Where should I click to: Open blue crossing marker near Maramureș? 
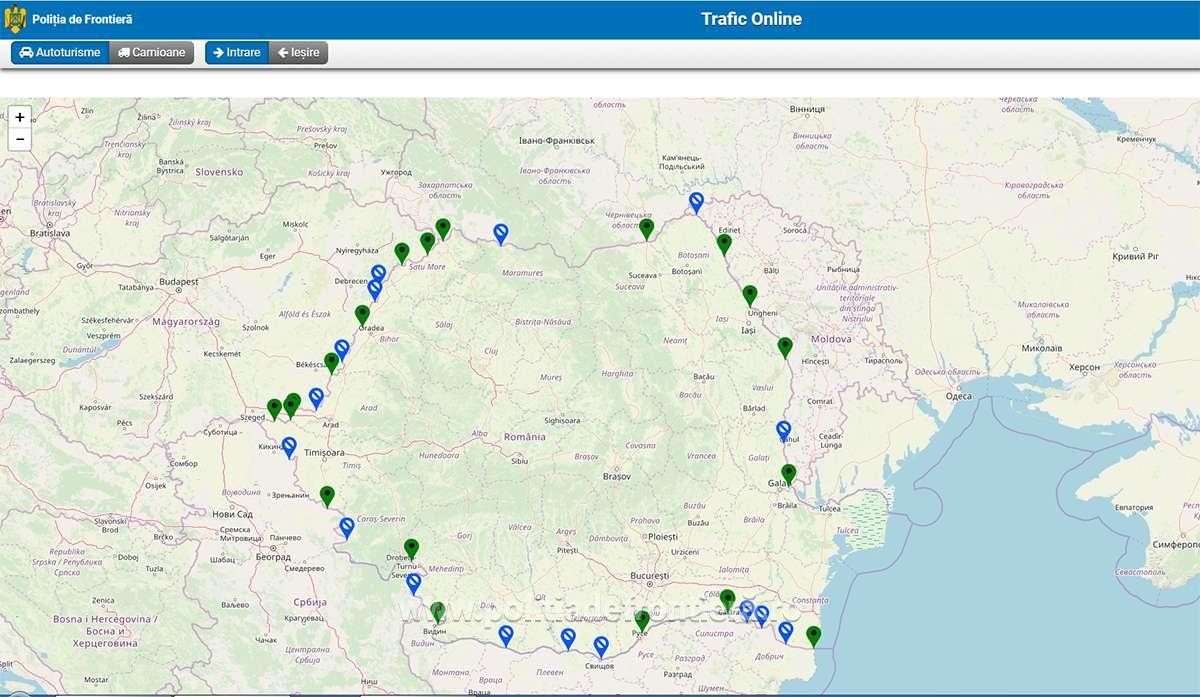click(x=501, y=235)
